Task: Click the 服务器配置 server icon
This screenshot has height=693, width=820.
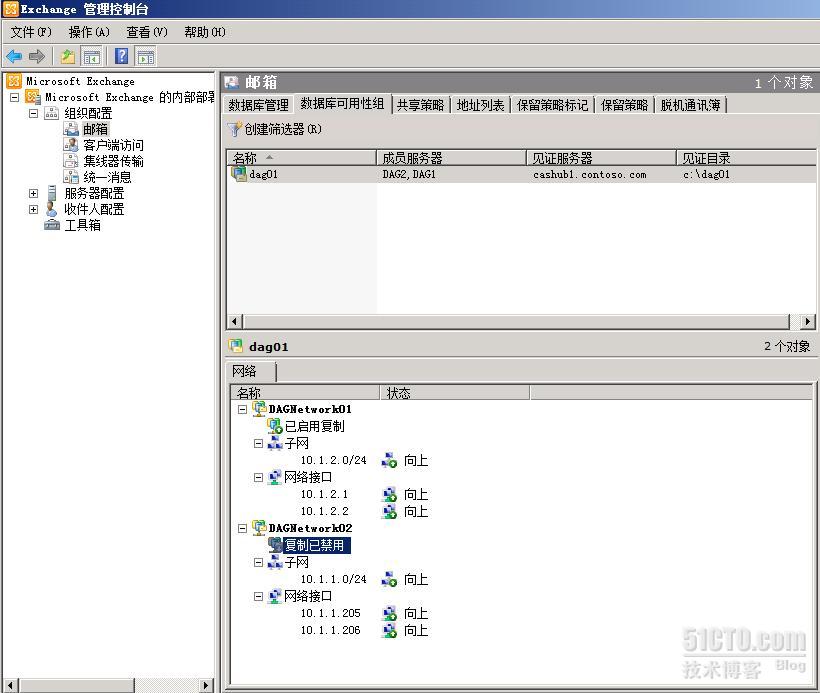Action: (x=51, y=193)
